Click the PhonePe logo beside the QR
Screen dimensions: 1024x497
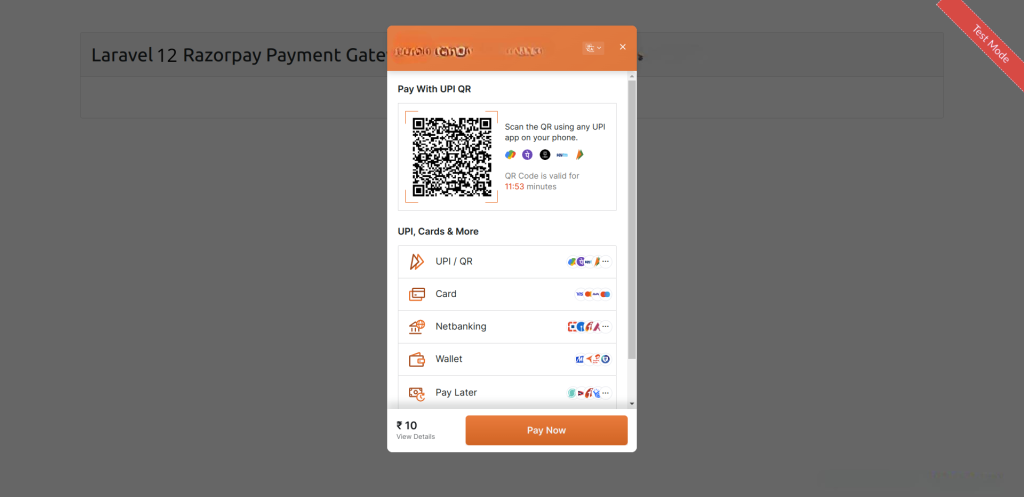(x=528, y=155)
